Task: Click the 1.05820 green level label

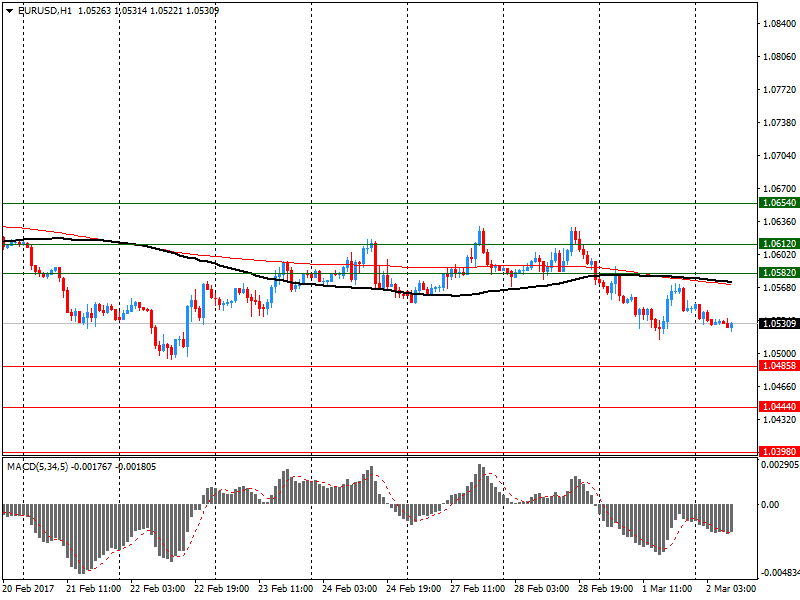Action: [x=779, y=273]
